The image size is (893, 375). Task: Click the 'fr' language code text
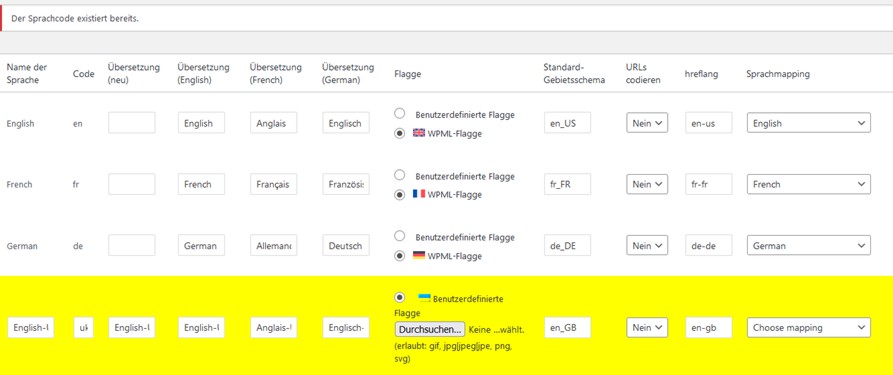76,184
